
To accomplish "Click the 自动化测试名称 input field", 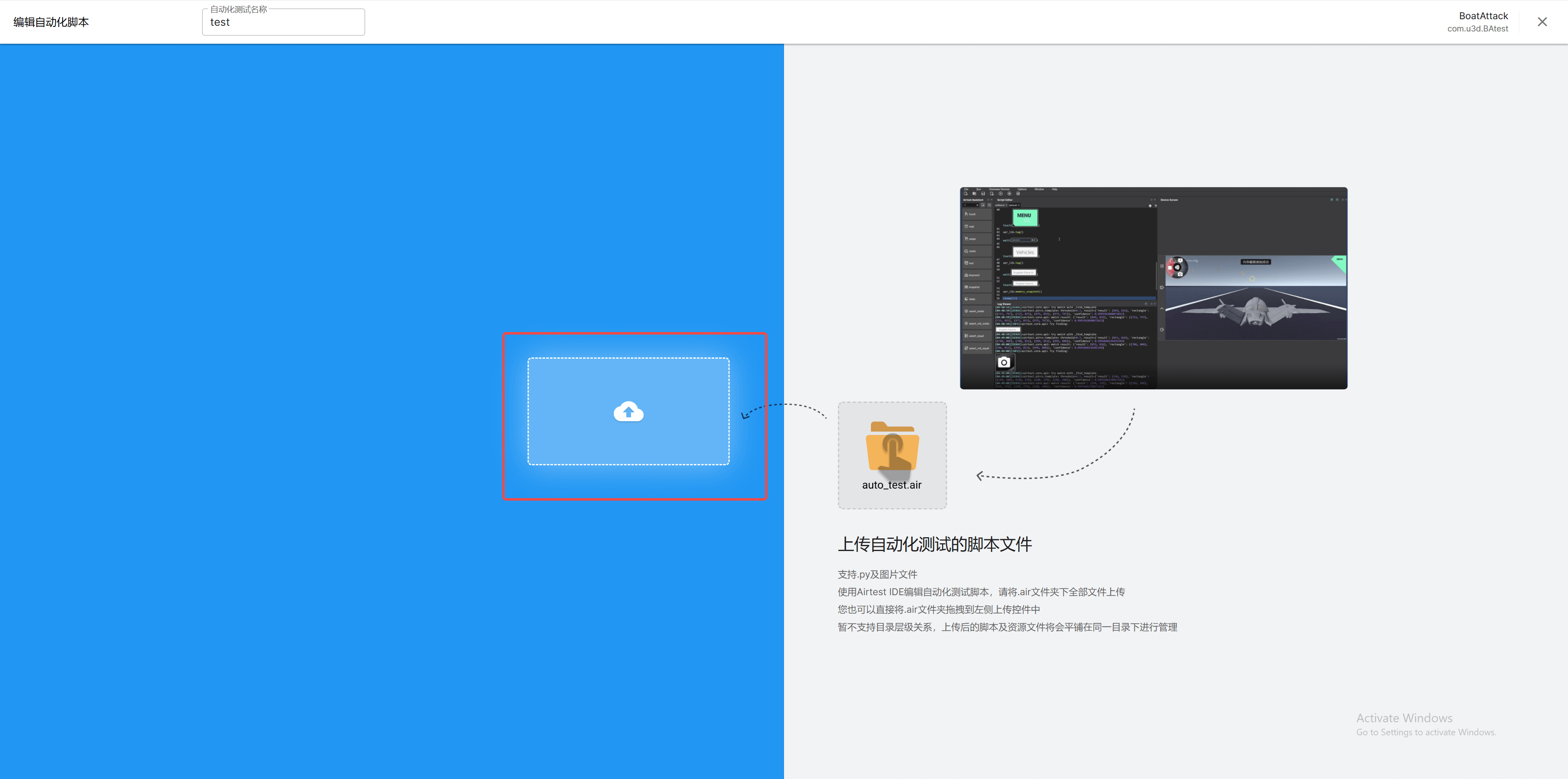I will click(x=284, y=22).
